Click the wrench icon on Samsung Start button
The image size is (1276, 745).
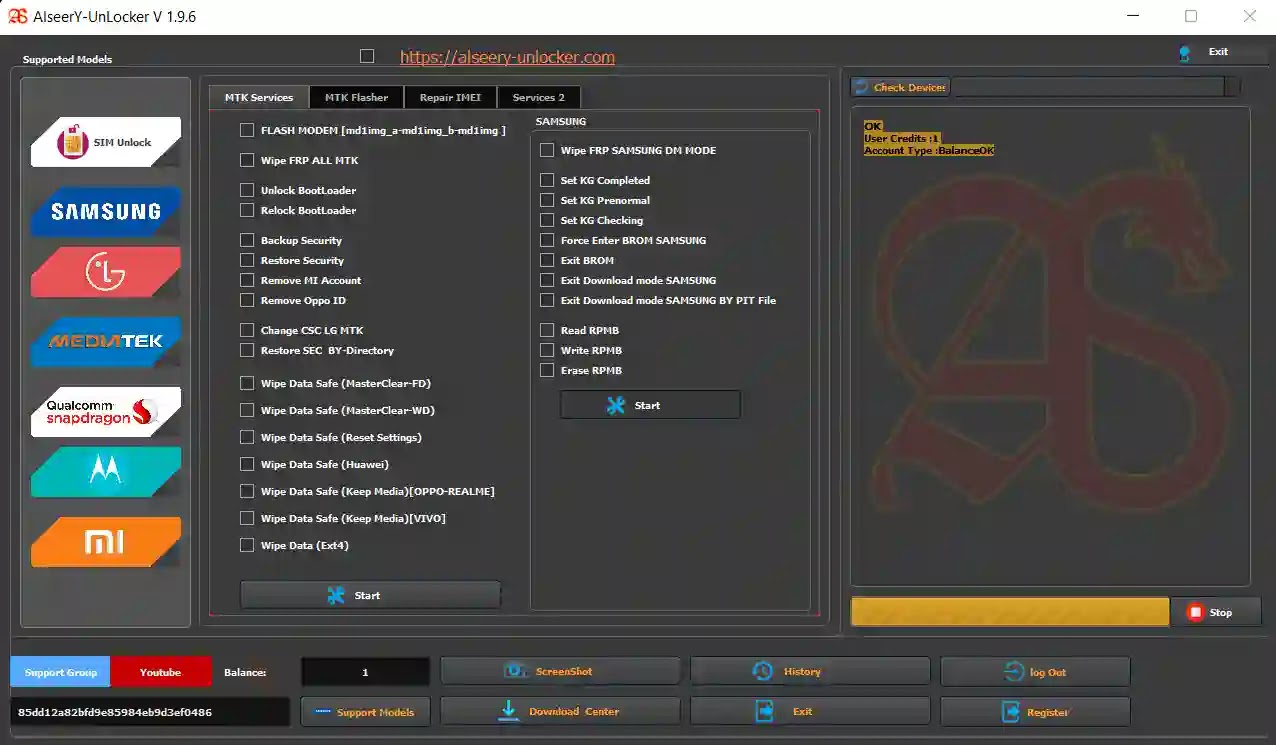[x=616, y=405]
